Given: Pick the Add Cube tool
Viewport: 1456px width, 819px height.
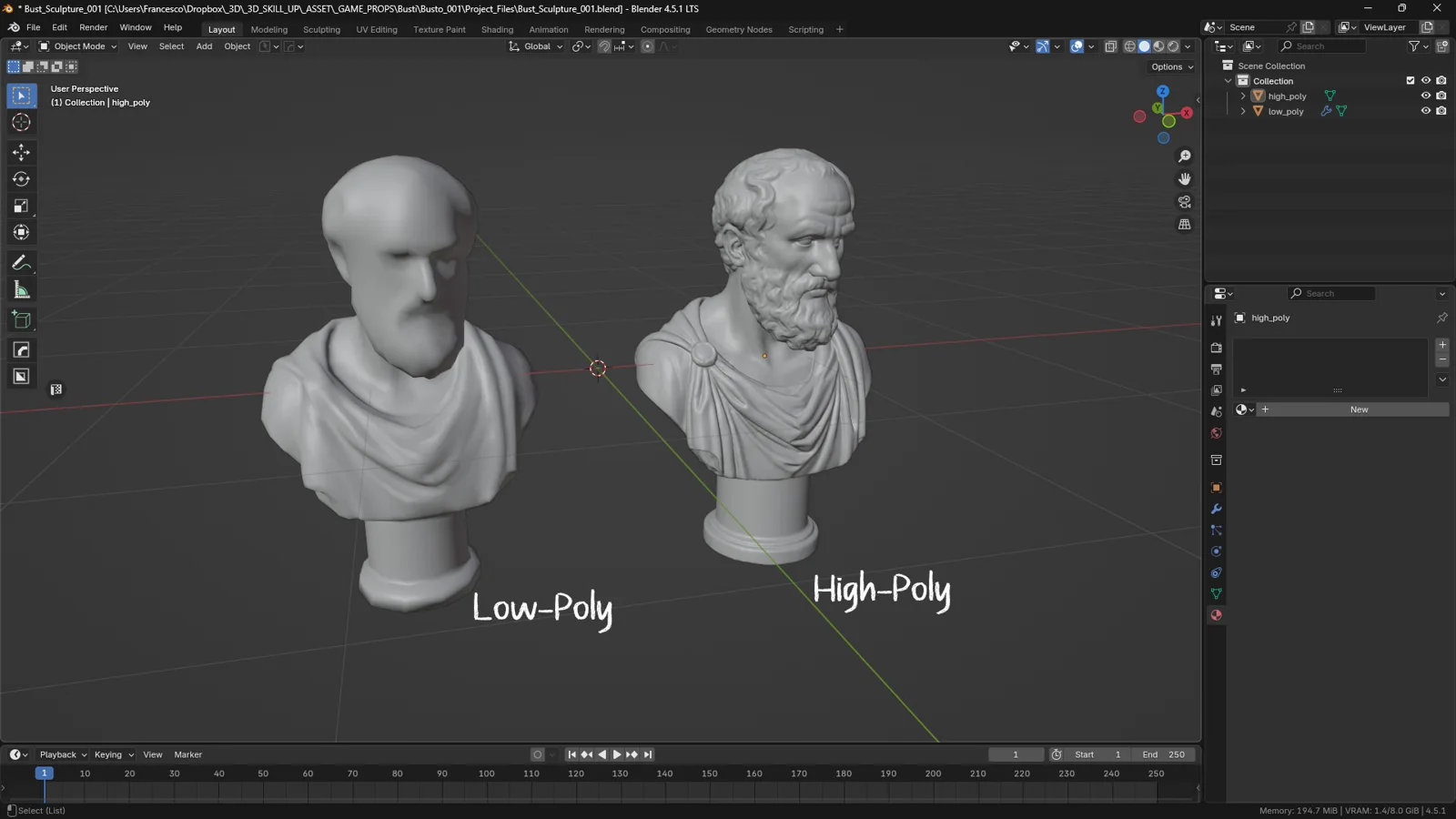Looking at the screenshot, I should point(21,320).
